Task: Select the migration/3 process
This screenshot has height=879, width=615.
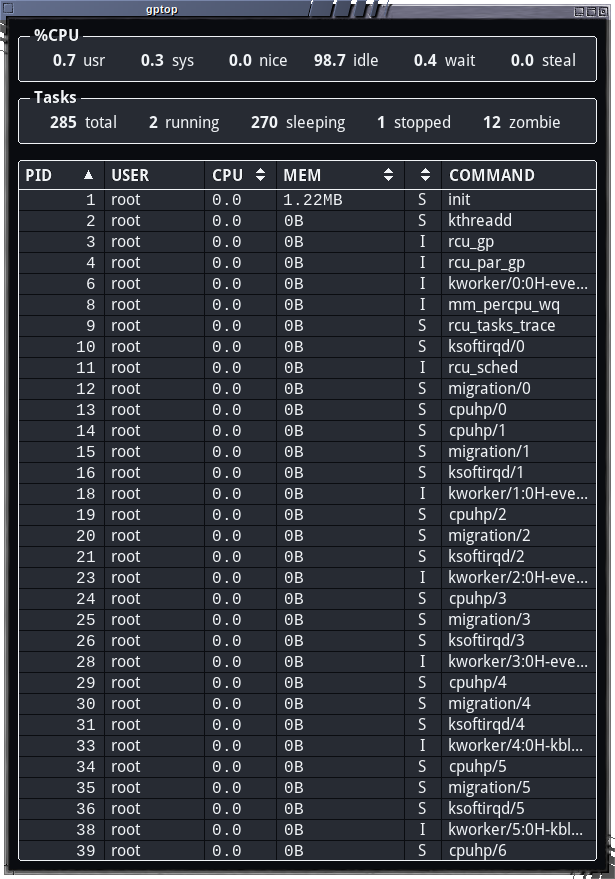Action: pos(307,621)
